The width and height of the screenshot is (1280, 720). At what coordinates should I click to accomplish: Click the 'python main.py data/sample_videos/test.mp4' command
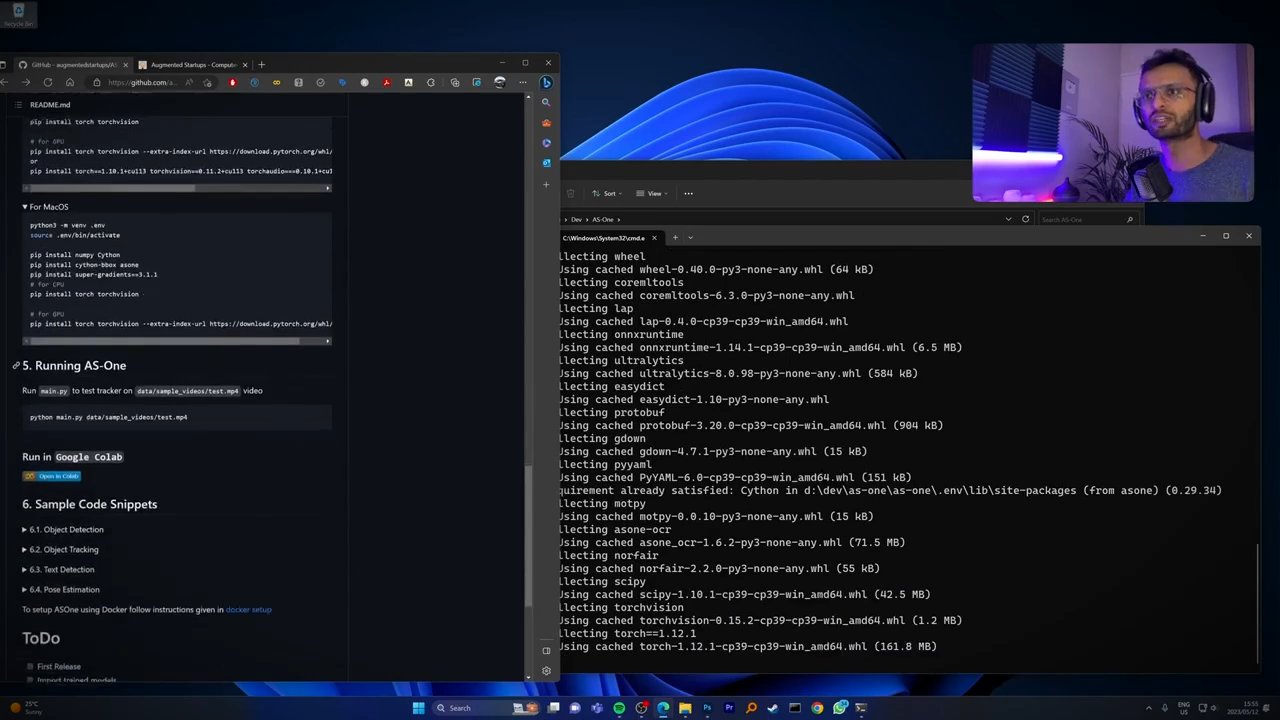point(108,417)
